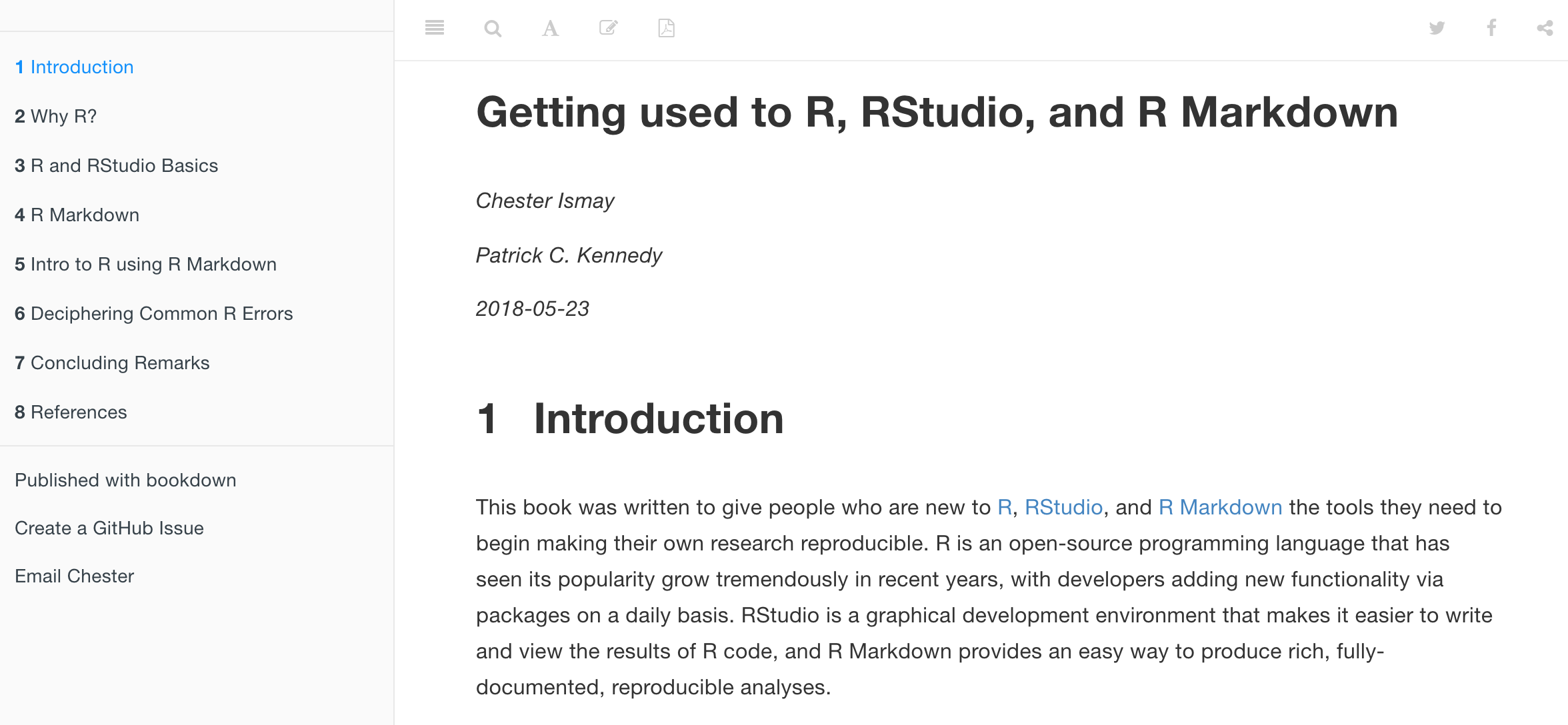The image size is (1568, 725).
Task: Open the search icon
Action: pyautogui.click(x=491, y=29)
